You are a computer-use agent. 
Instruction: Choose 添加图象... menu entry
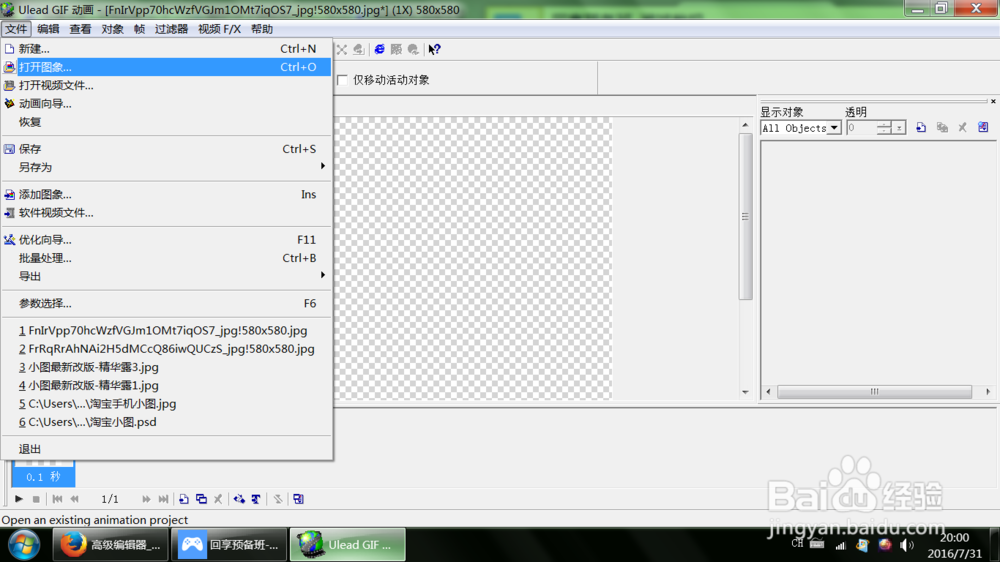167,195
